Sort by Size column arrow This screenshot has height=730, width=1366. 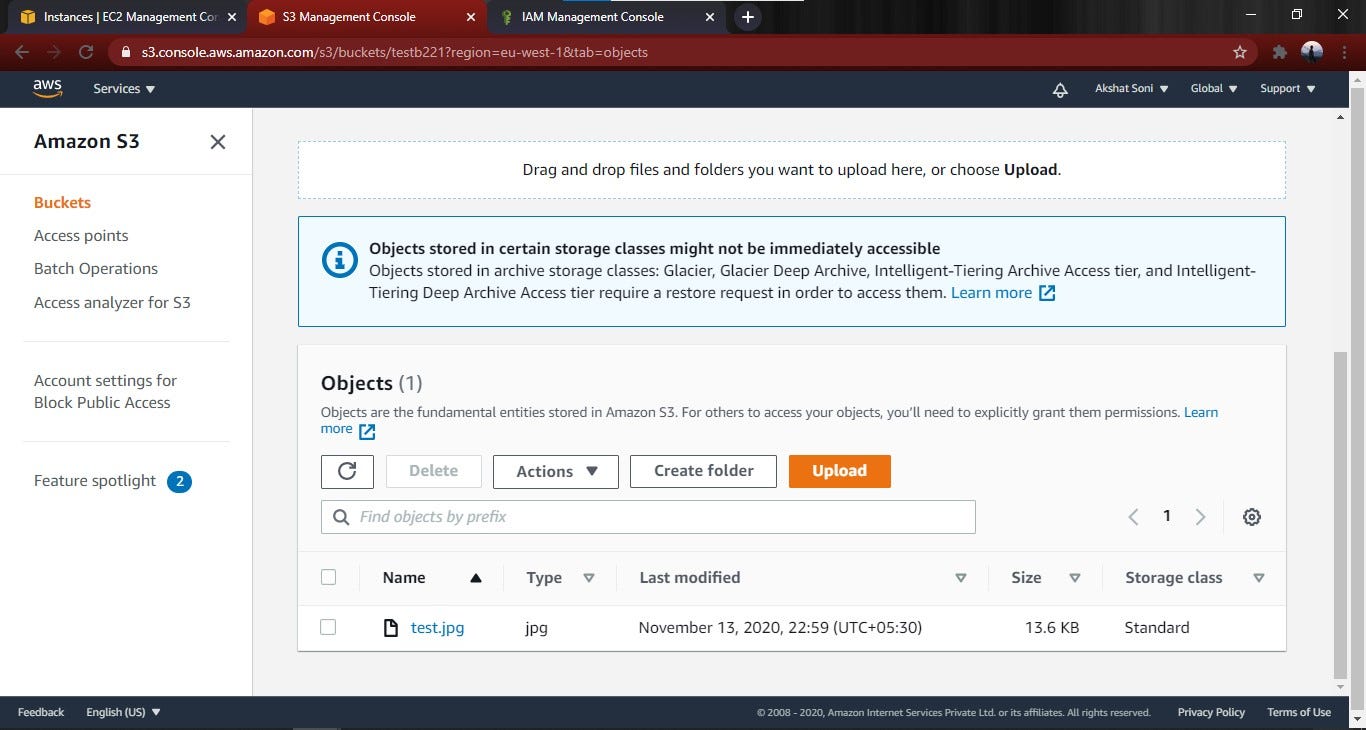coord(1075,578)
